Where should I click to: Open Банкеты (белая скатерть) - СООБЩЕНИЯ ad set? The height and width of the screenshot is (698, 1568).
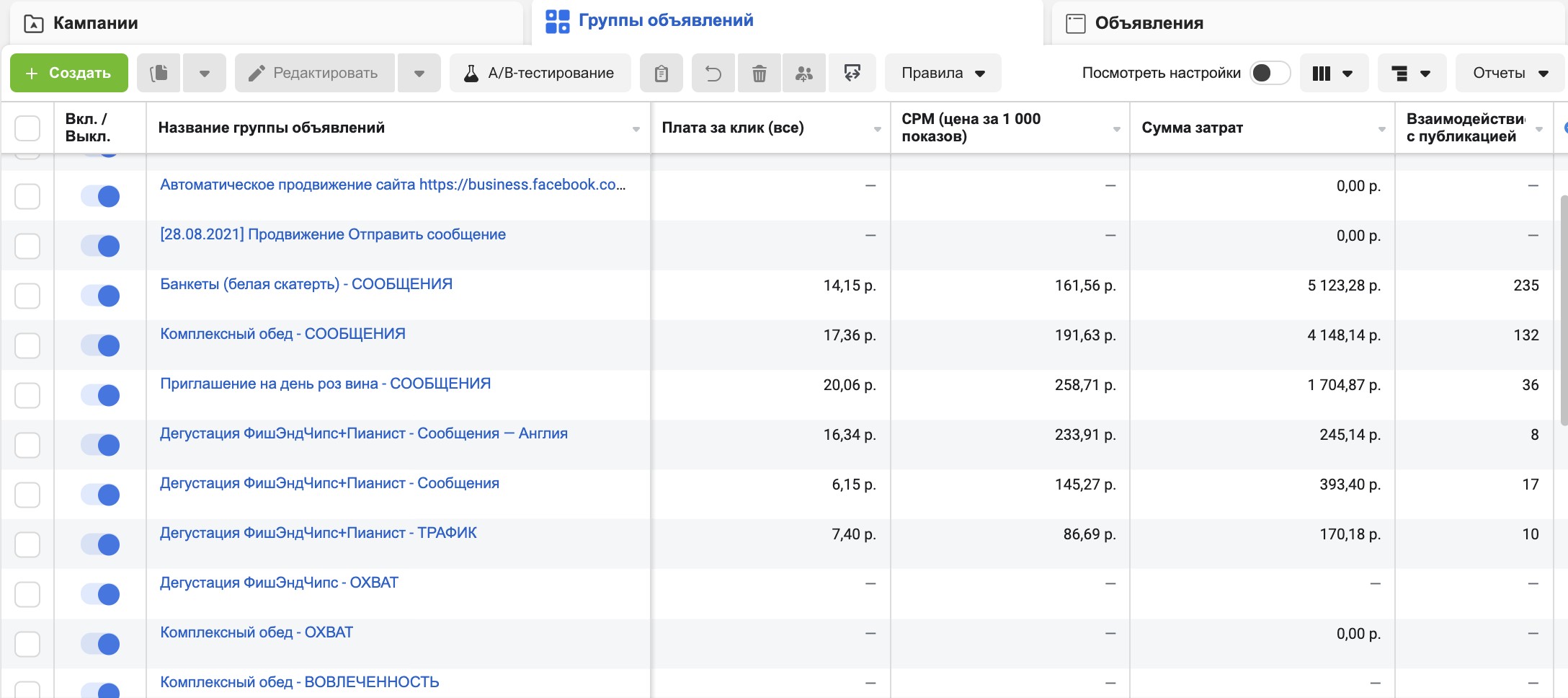(306, 284)
